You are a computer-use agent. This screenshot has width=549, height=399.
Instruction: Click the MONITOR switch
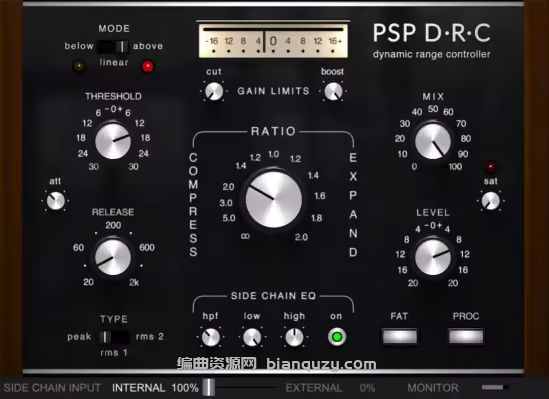coord(495,387)
